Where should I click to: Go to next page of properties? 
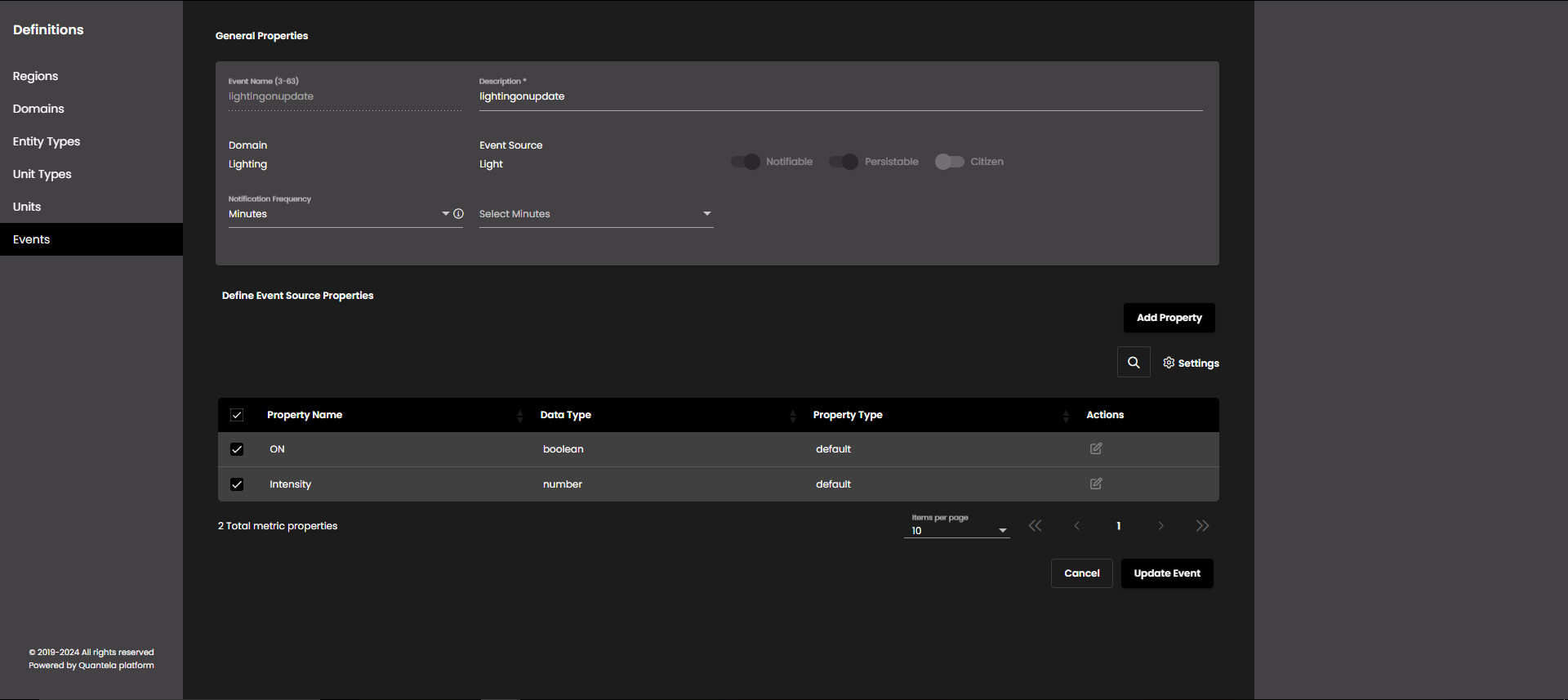(1160, 526)
